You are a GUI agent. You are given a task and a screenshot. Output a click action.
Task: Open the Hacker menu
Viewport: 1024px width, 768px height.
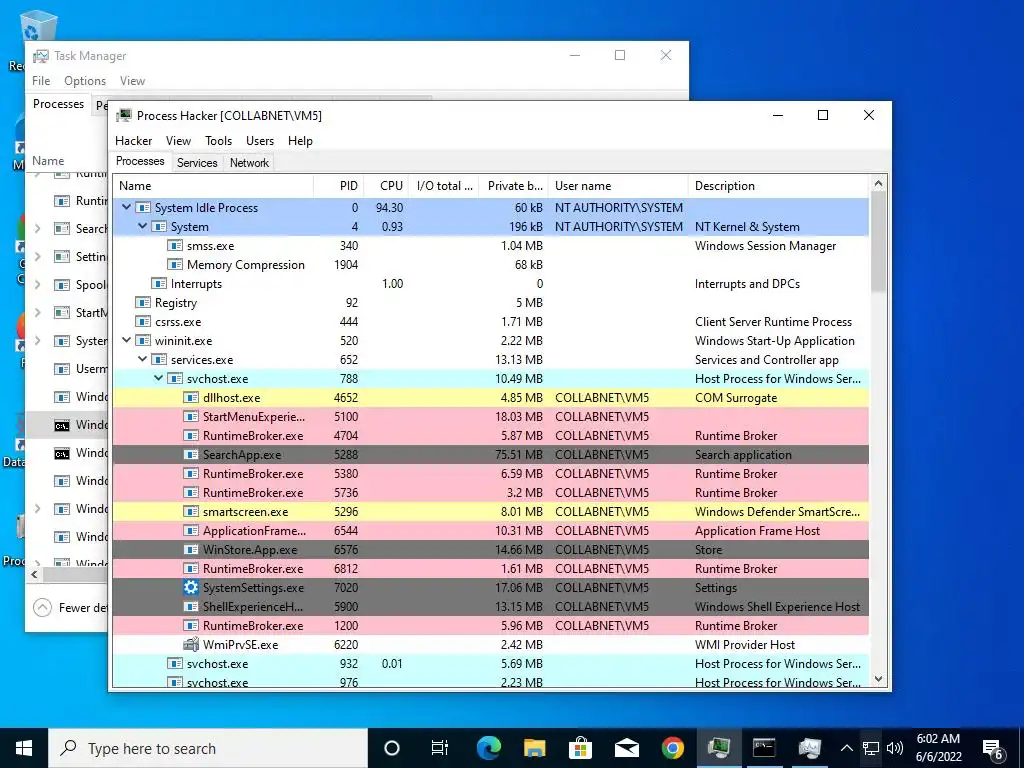[x=133, y=141]
